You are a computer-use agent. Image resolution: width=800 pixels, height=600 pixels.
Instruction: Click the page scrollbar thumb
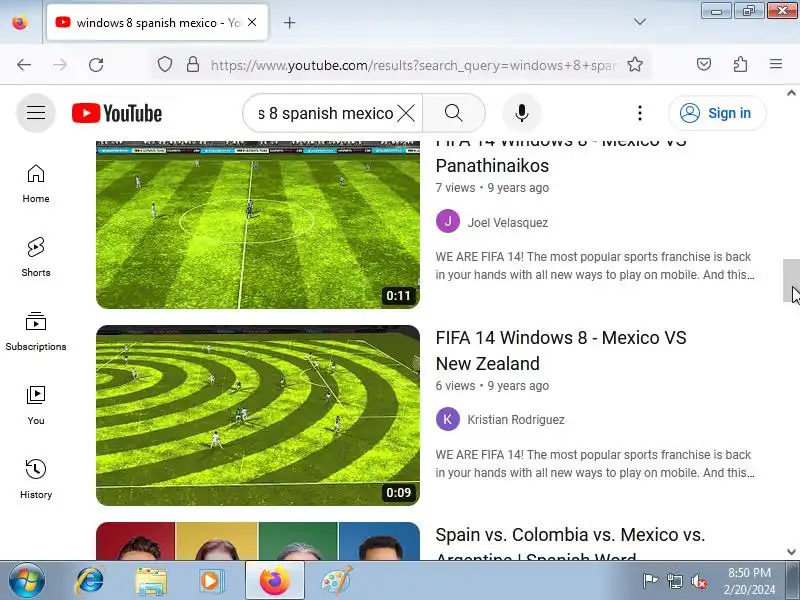point(791,281)
